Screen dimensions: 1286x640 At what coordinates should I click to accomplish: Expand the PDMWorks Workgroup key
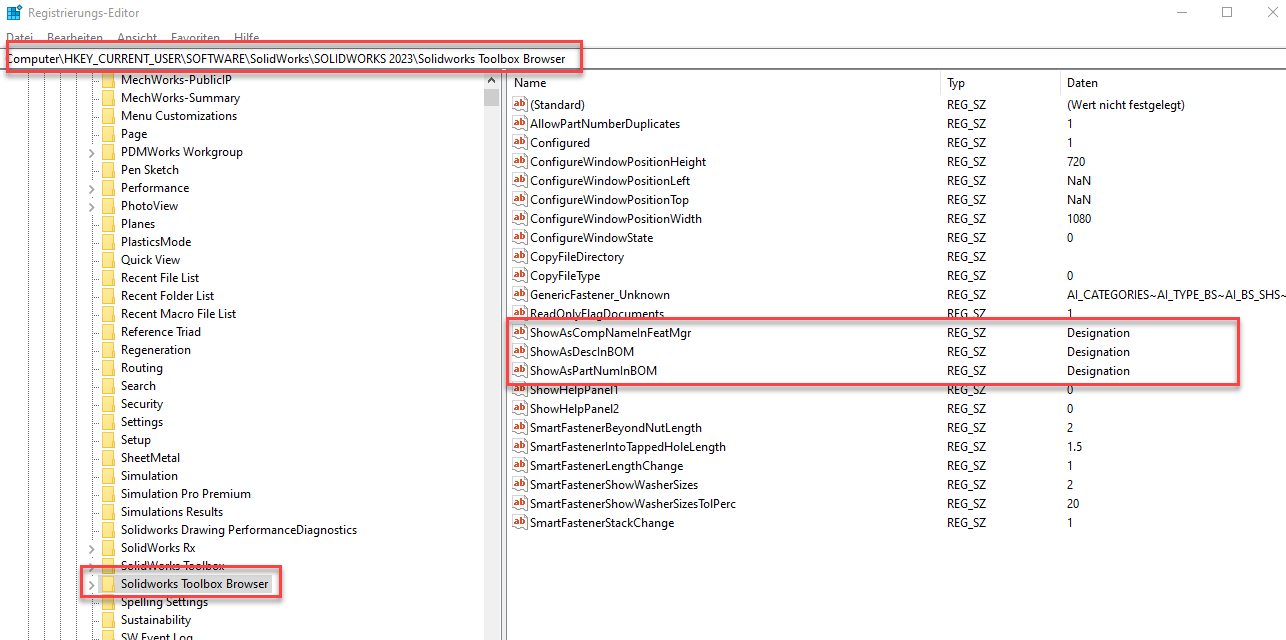click(x=92, y=152)
